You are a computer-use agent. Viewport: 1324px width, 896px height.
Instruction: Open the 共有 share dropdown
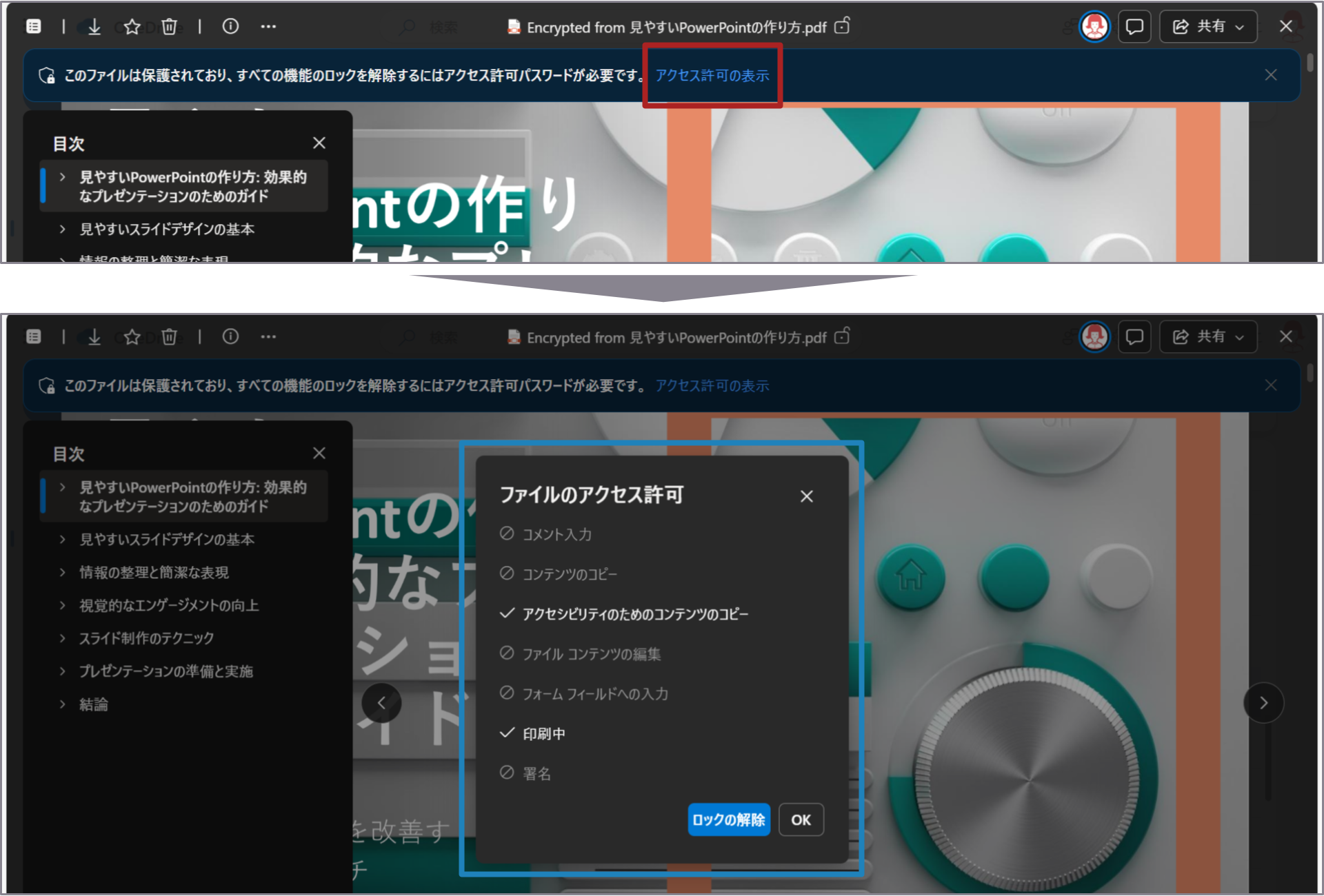1208,337
